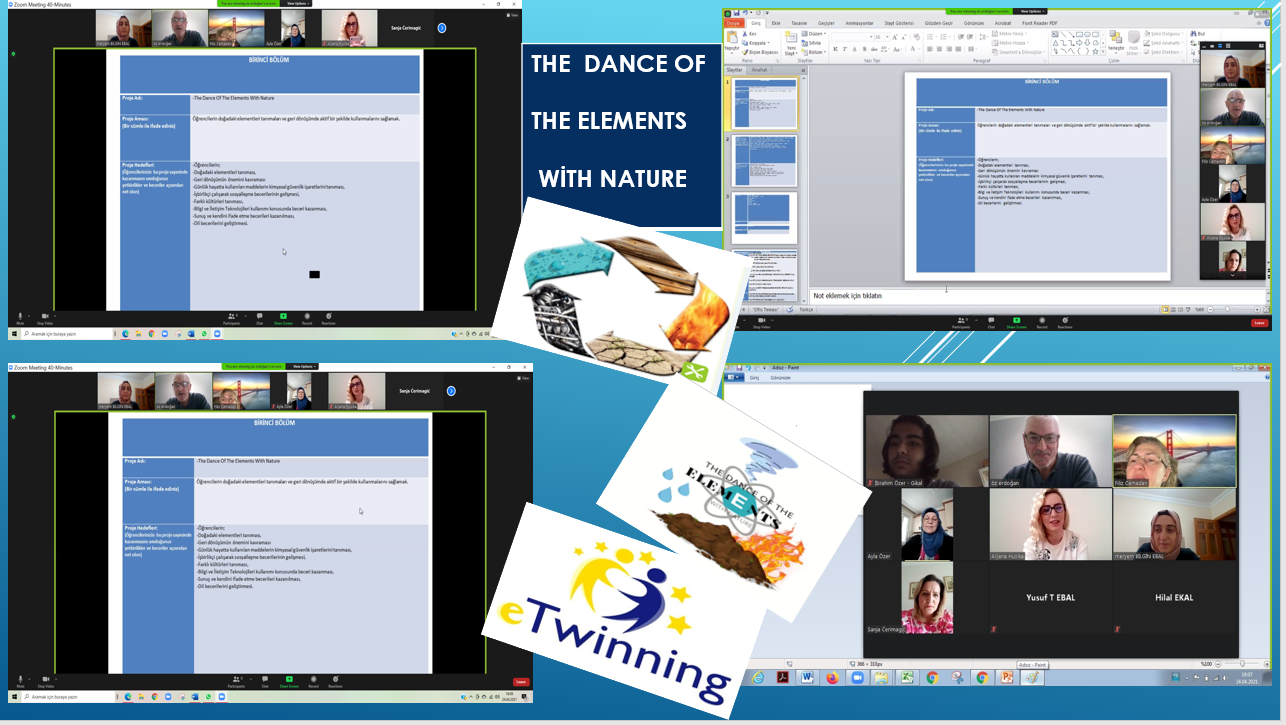This screenshot has height=725, width=1286.
Task: Open Internet Explorer from Paint screenshot taskbar
Action: 758,678
